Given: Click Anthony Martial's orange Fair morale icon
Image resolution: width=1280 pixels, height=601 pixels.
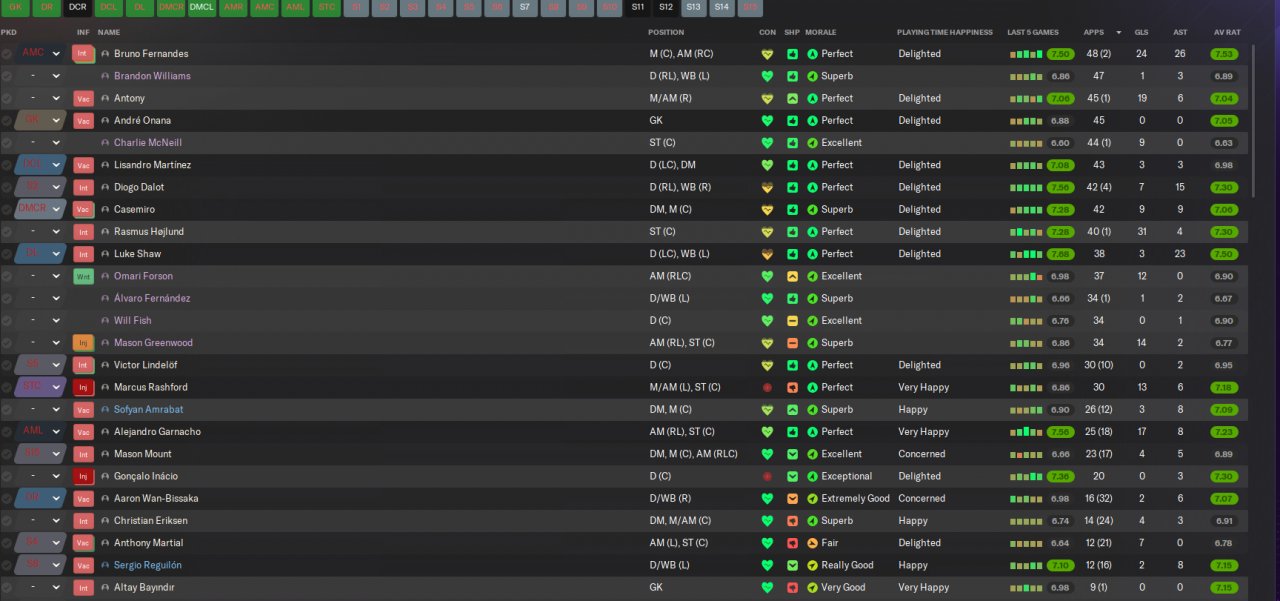Looking at the screenshot, I should [x=813, y=543].
